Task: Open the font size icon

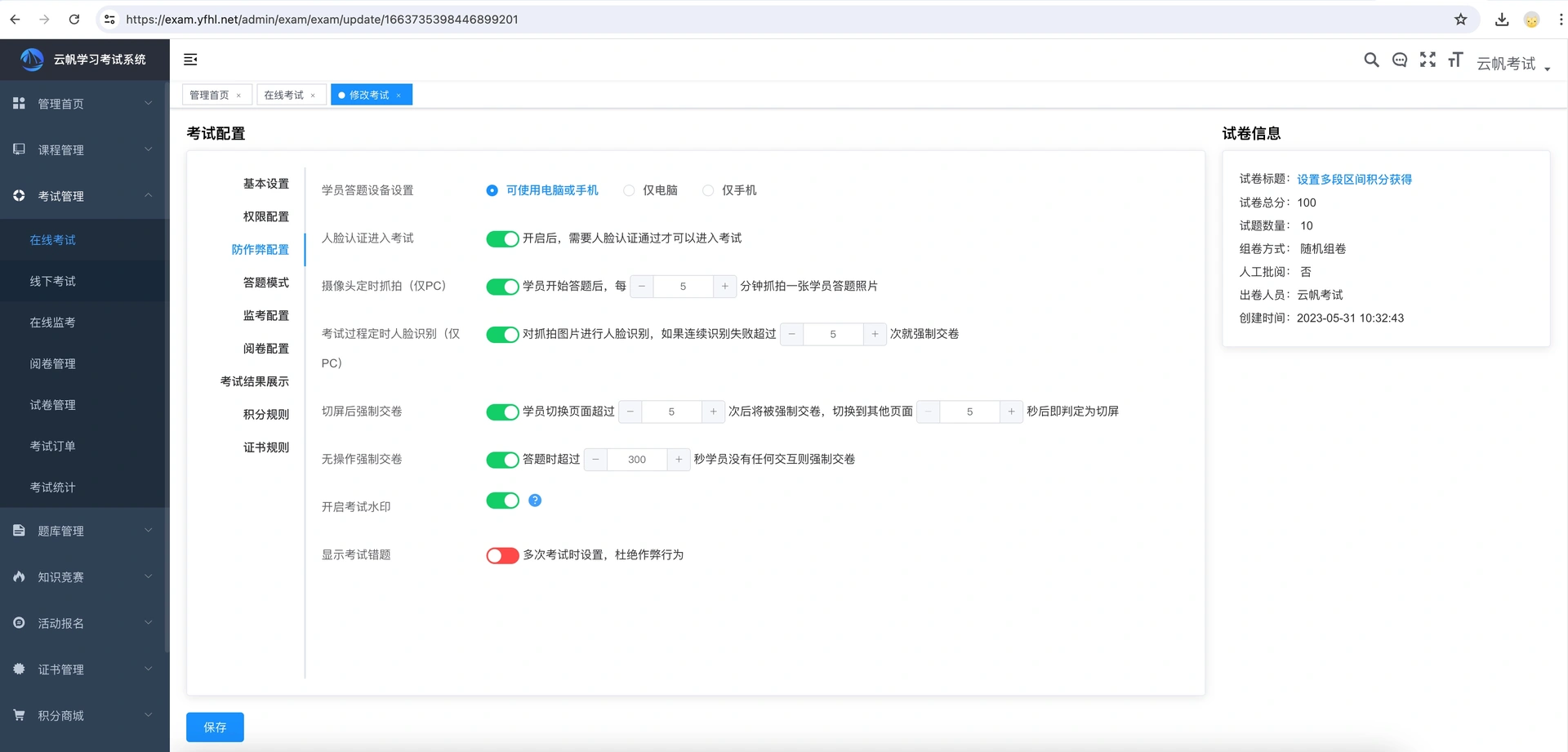Action: 1454,60
